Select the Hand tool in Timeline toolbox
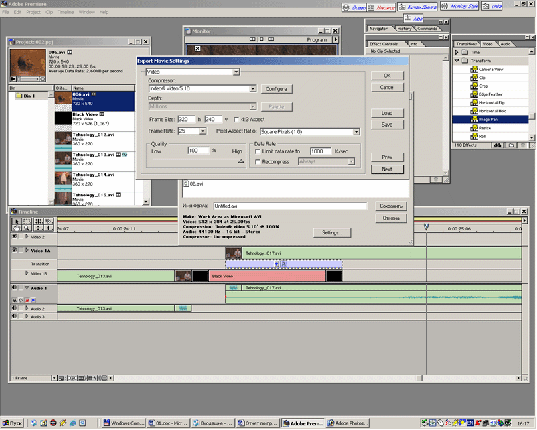The image size is (537, 430). pos(16,228)
